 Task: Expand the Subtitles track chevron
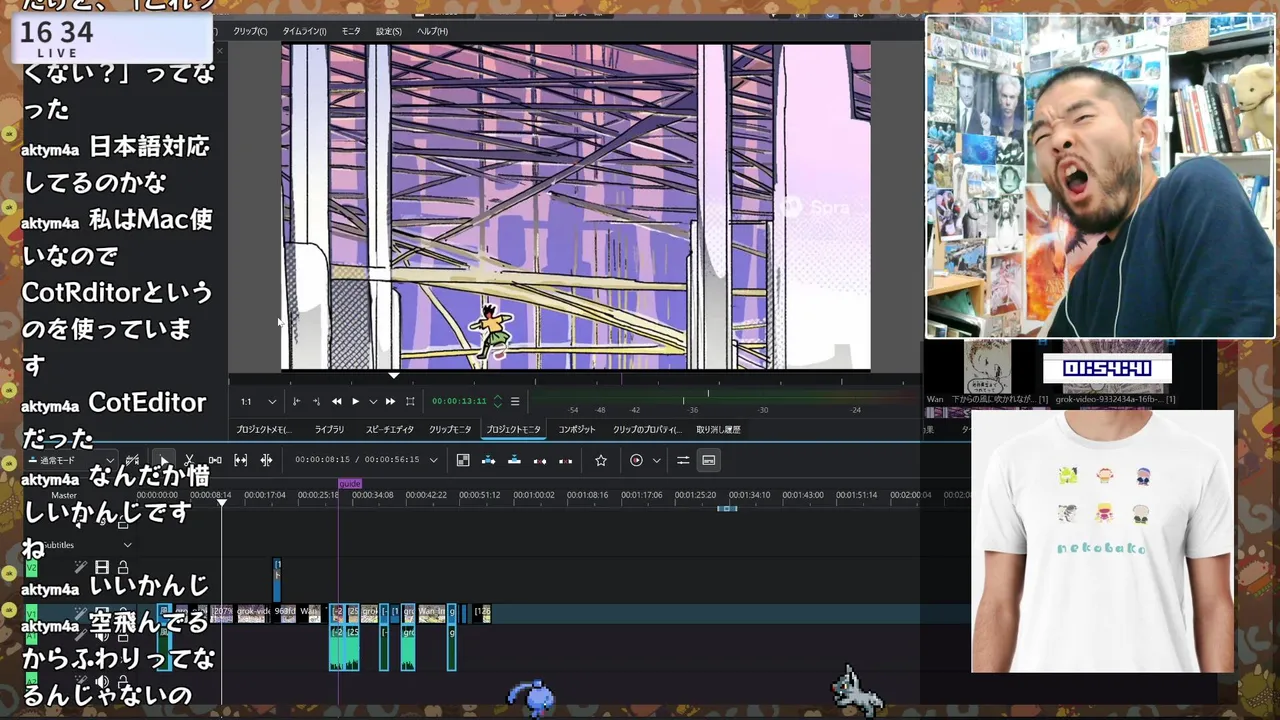point(127,545)
